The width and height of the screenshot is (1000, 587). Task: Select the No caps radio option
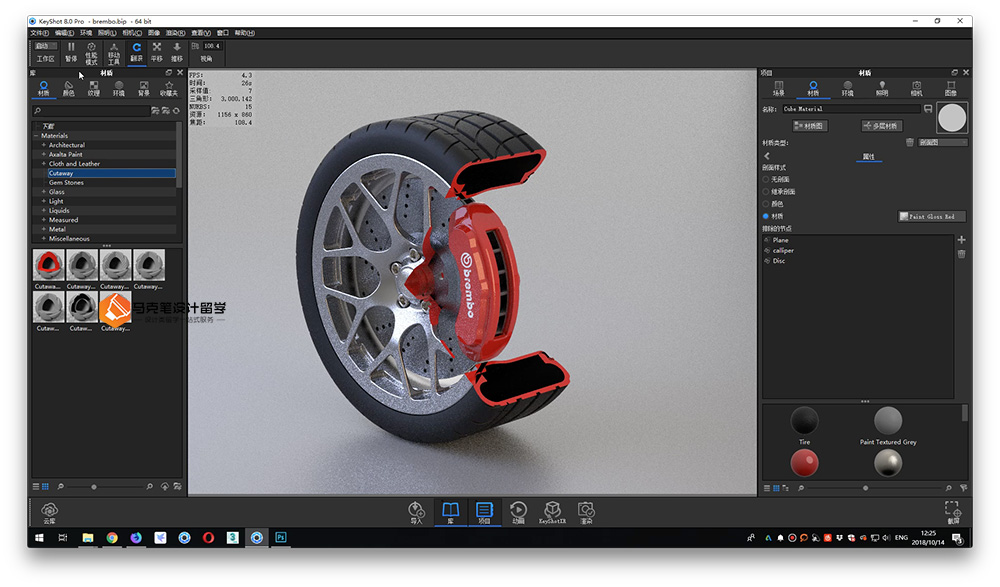(766, 179)
